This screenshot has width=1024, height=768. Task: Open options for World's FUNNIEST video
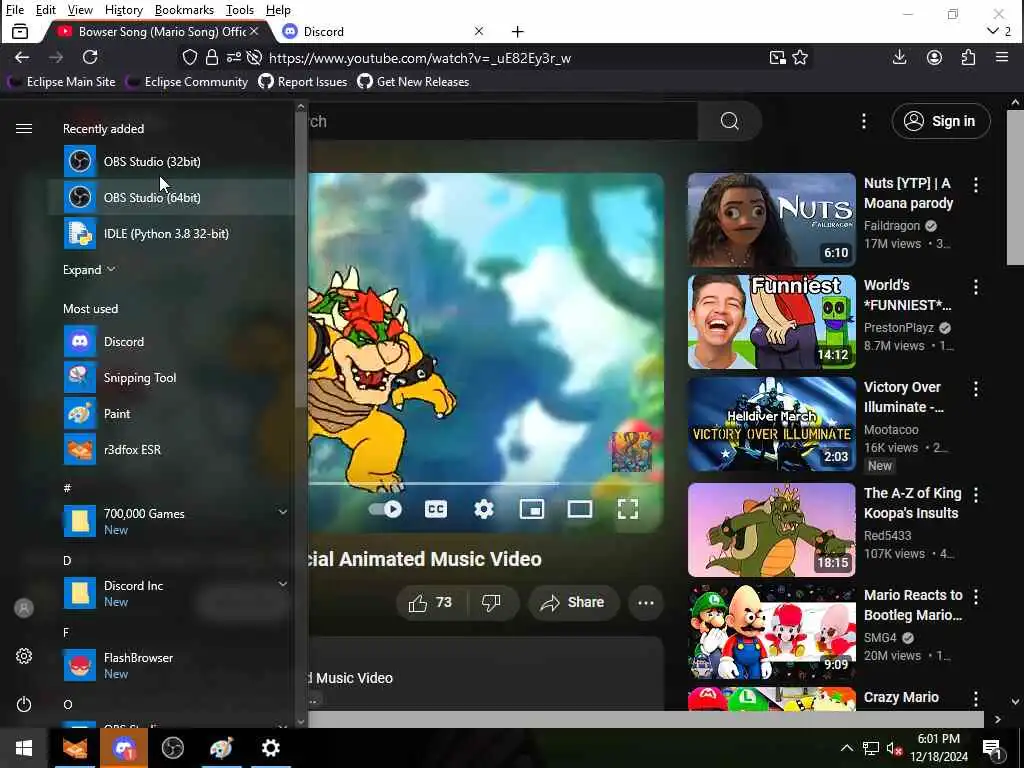(976, 287)
